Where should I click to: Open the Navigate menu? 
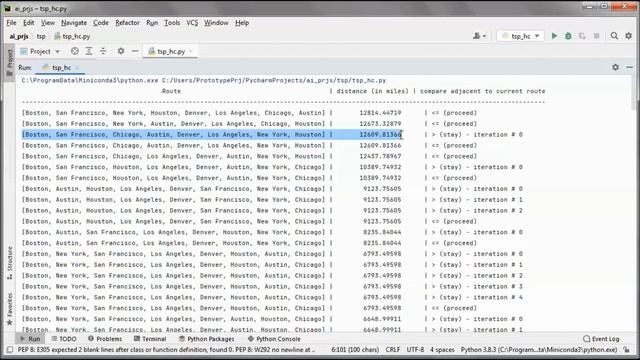click(74, 23)
